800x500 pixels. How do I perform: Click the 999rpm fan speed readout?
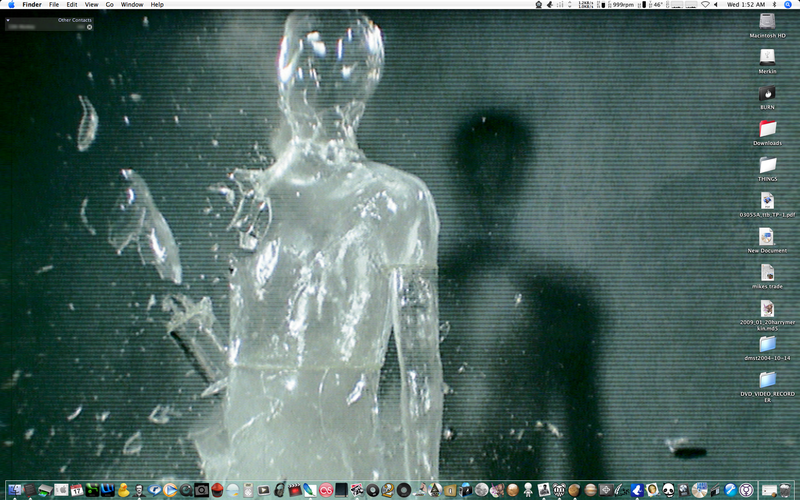(623, 5)
